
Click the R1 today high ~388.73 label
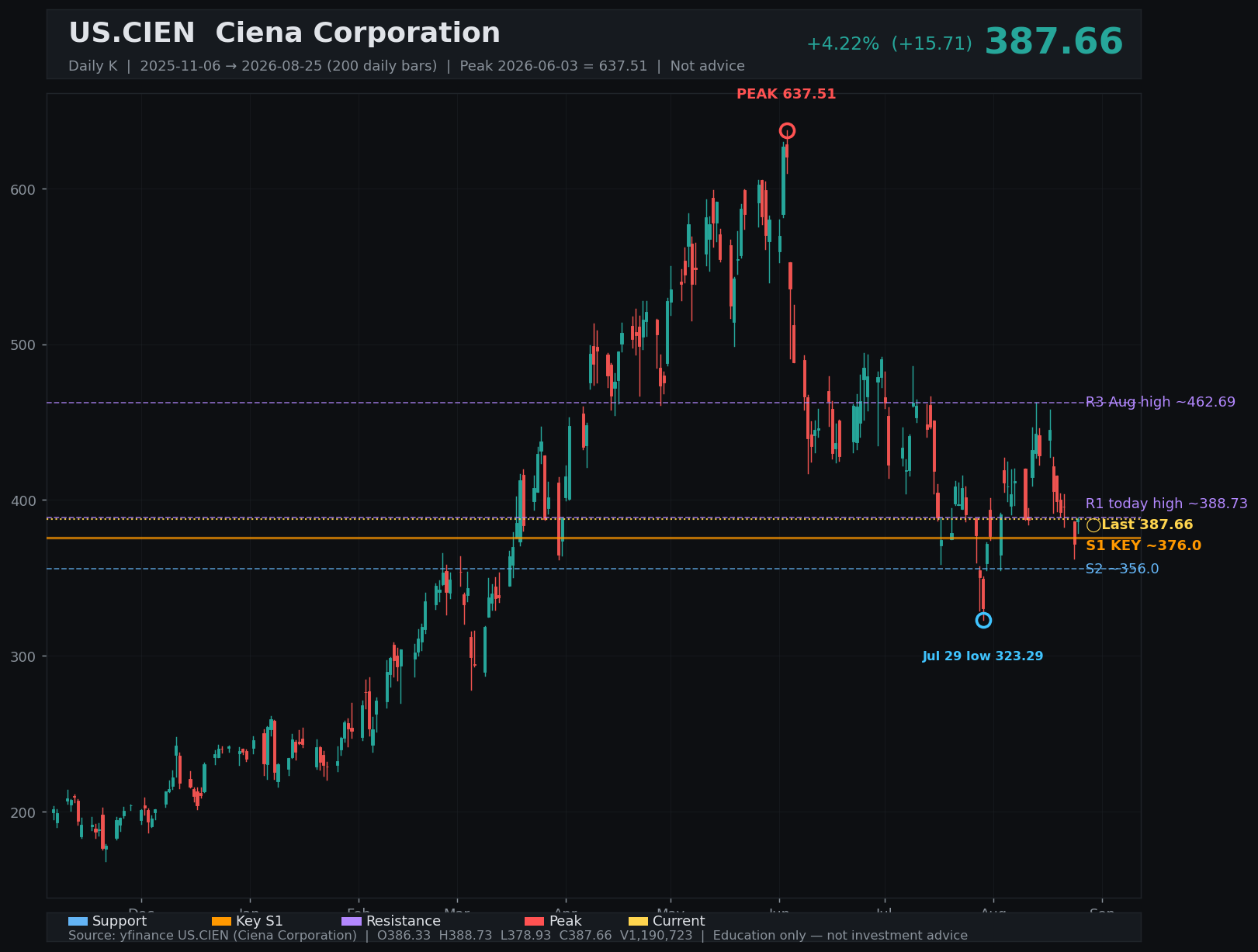click(1166, 504)
